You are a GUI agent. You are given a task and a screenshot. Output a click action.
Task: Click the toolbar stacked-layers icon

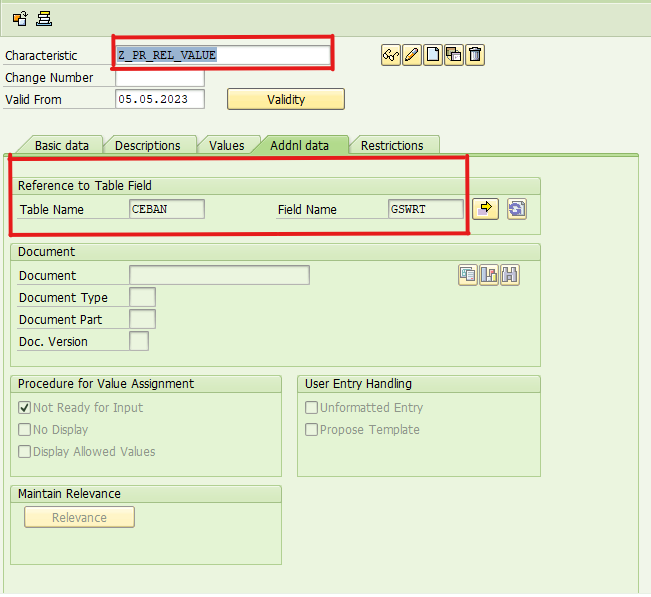tap(44, 19)
